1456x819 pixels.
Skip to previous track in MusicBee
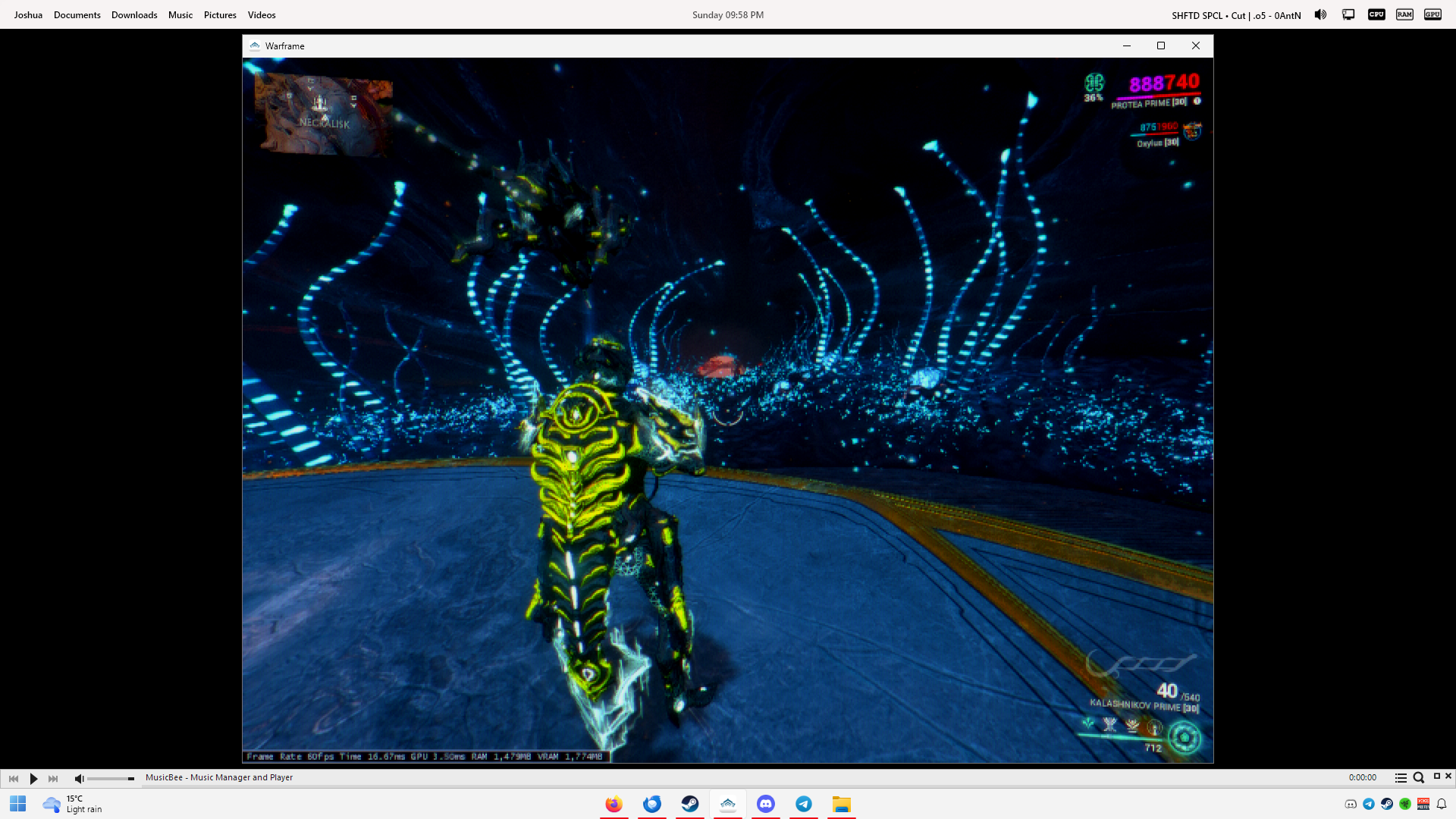14,778
